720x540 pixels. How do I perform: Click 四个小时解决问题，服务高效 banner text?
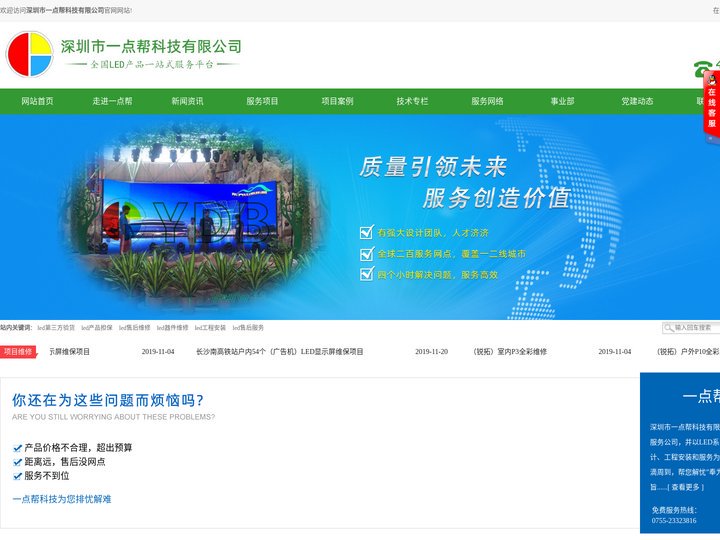pyautogui.click(x=438, y=275)
